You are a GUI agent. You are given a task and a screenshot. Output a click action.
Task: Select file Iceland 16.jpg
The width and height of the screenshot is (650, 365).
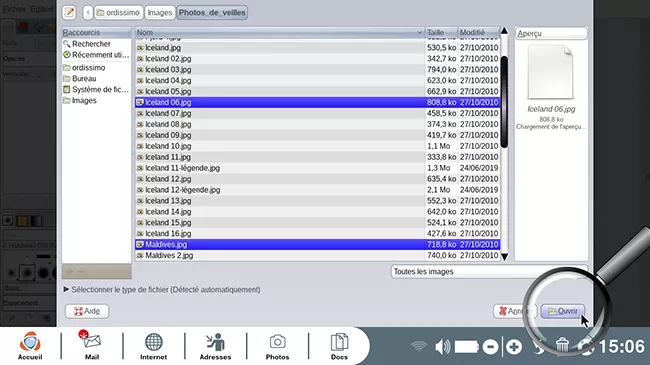318,234
